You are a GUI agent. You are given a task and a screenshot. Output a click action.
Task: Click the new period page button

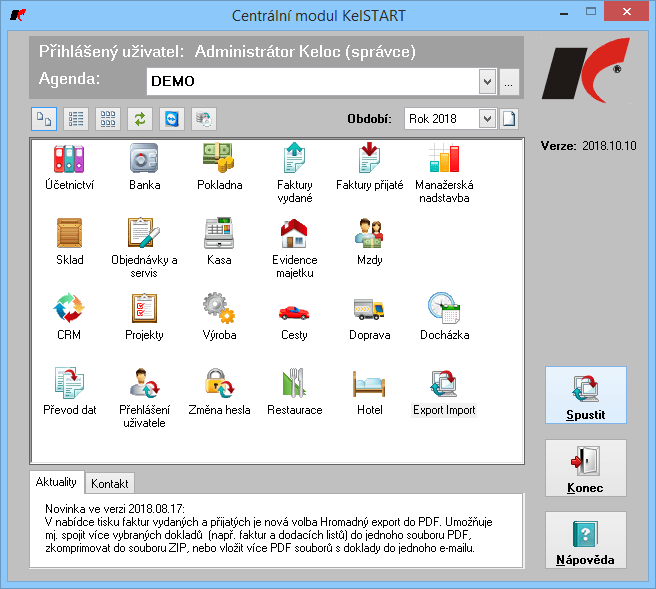coord(509,119)
